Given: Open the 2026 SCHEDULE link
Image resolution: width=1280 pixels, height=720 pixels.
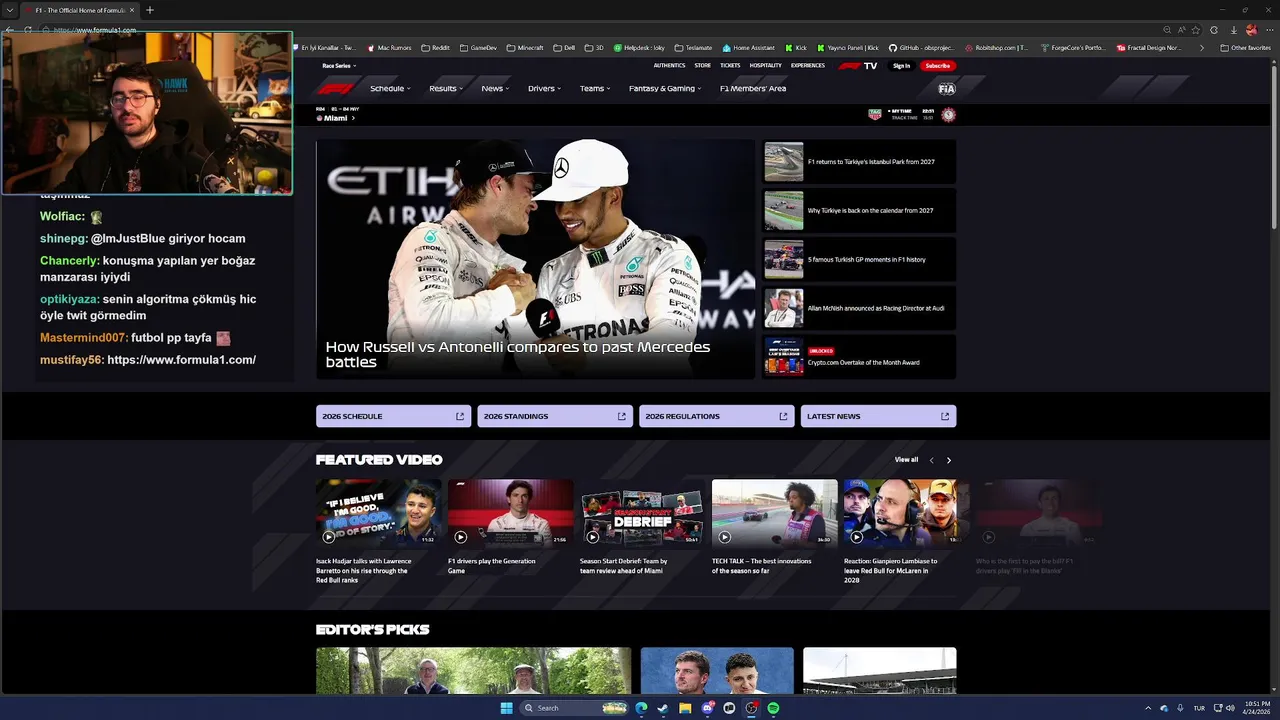Looking at the screenshot, I should pos(393,416).
